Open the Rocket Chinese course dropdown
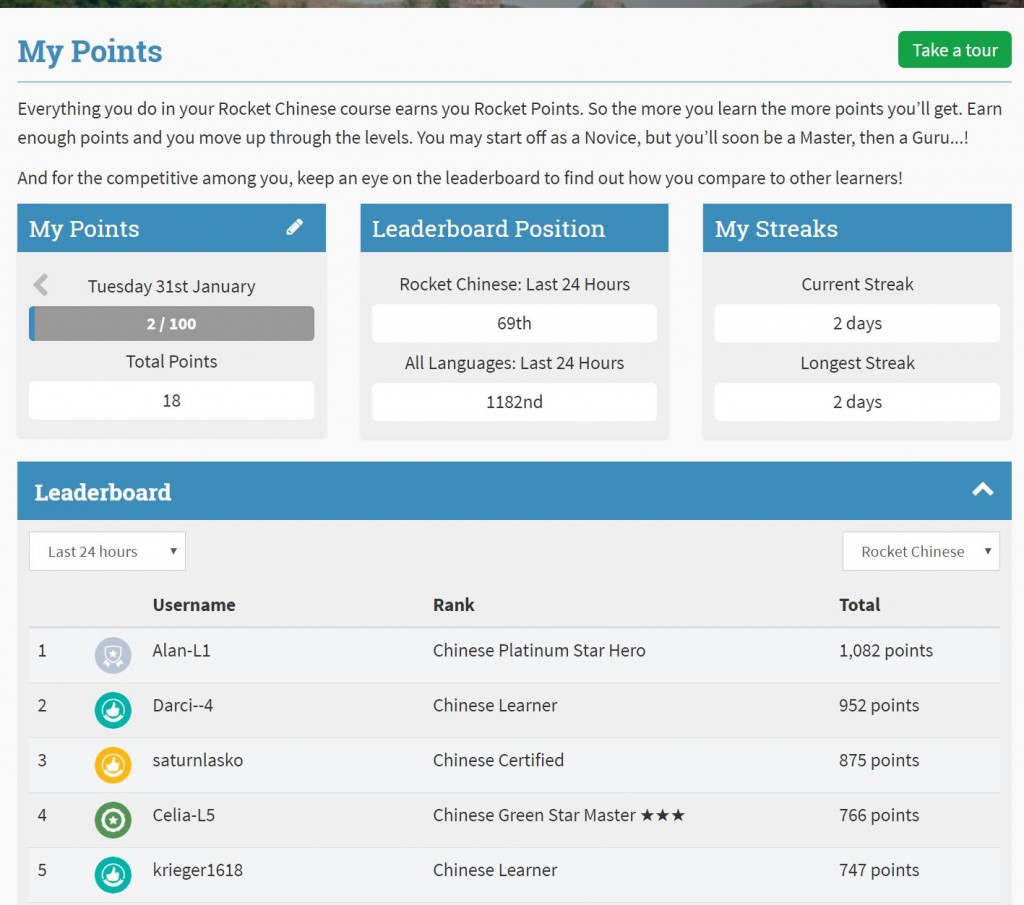 [x=921, y=551]
